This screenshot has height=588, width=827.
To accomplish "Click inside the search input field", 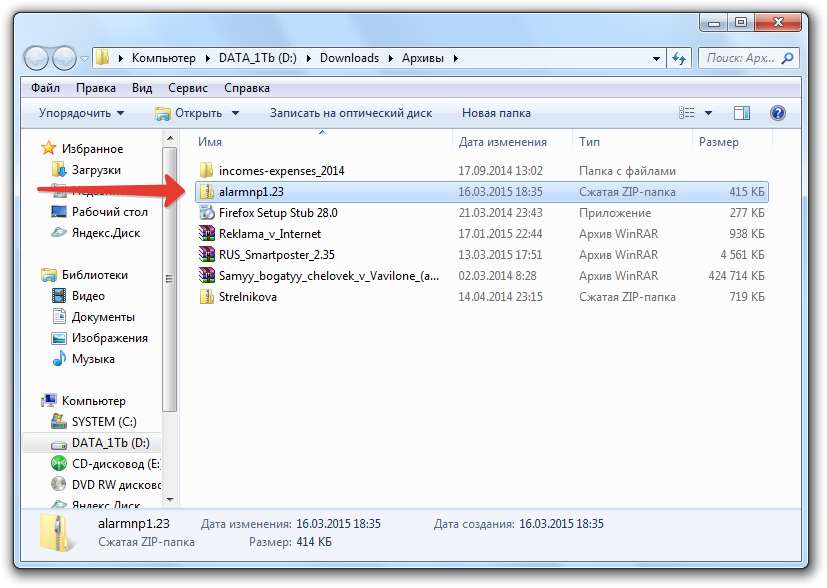I will point(740,58).
